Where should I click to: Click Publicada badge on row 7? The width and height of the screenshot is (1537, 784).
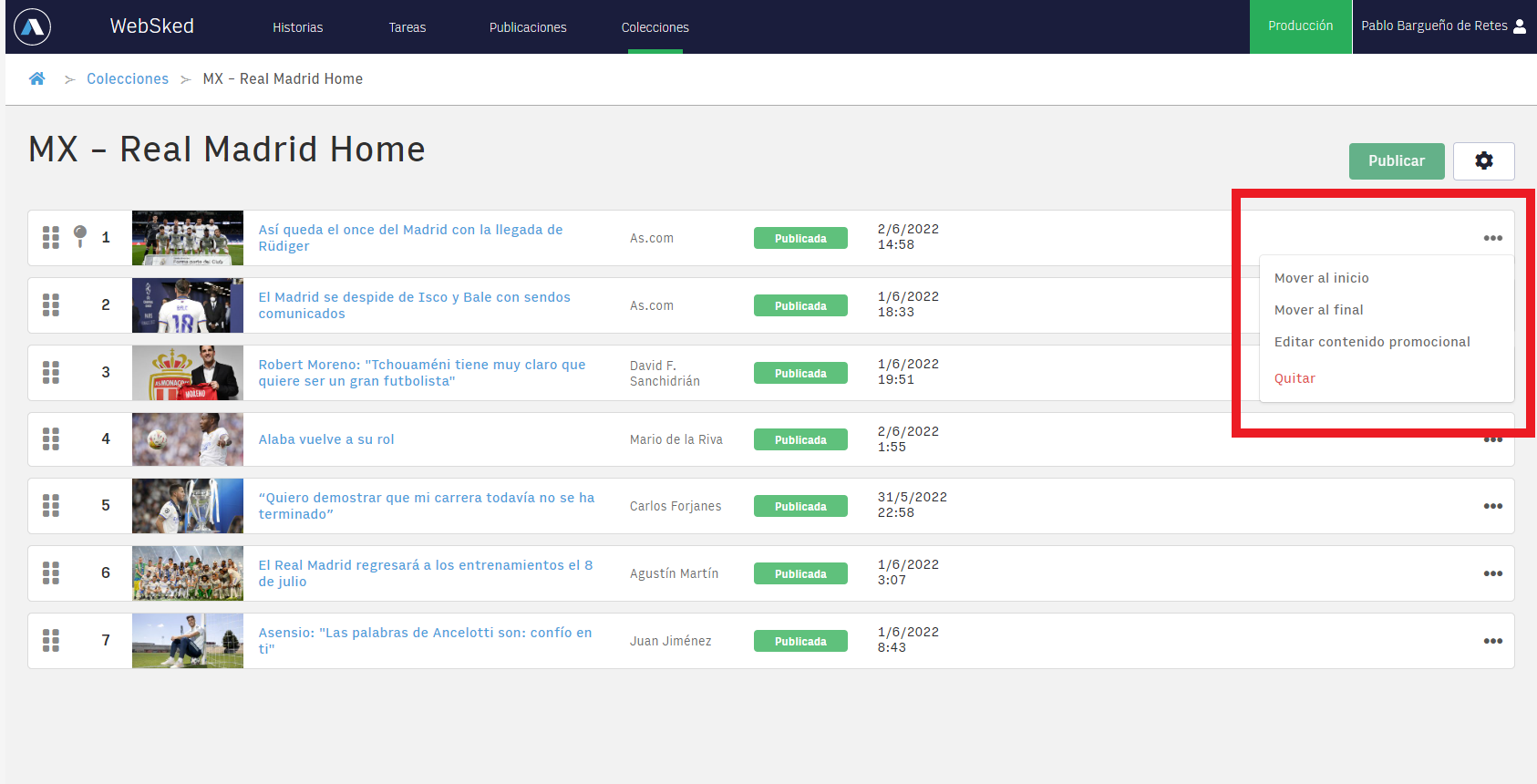tap(800, 641)
